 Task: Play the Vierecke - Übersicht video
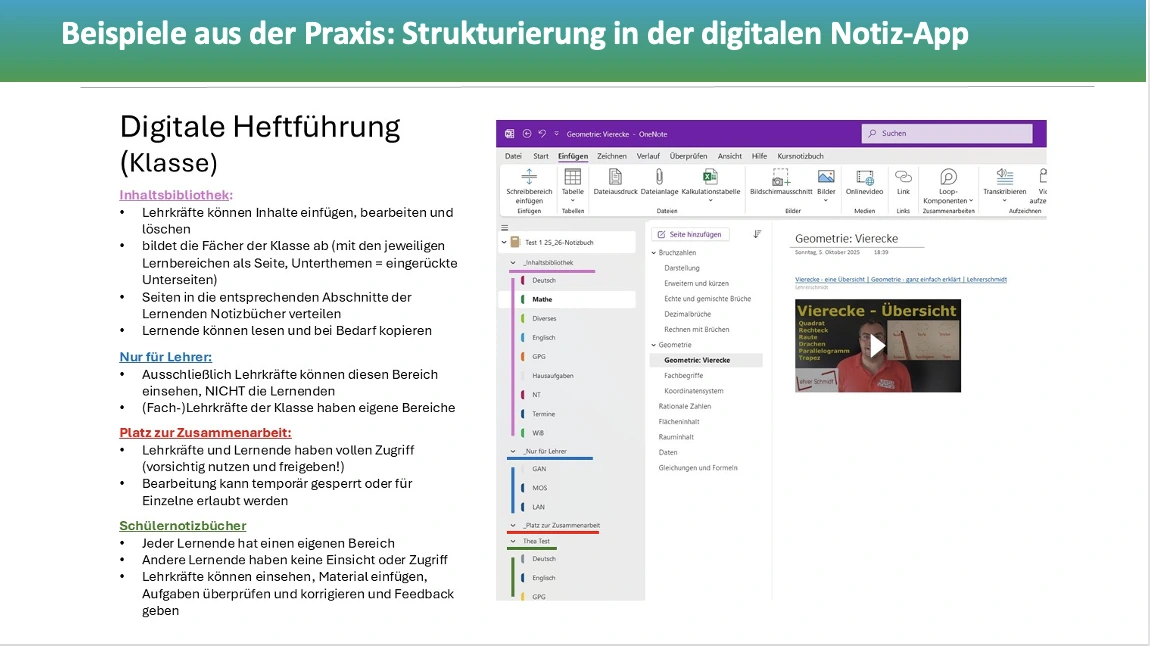(877, 346)
